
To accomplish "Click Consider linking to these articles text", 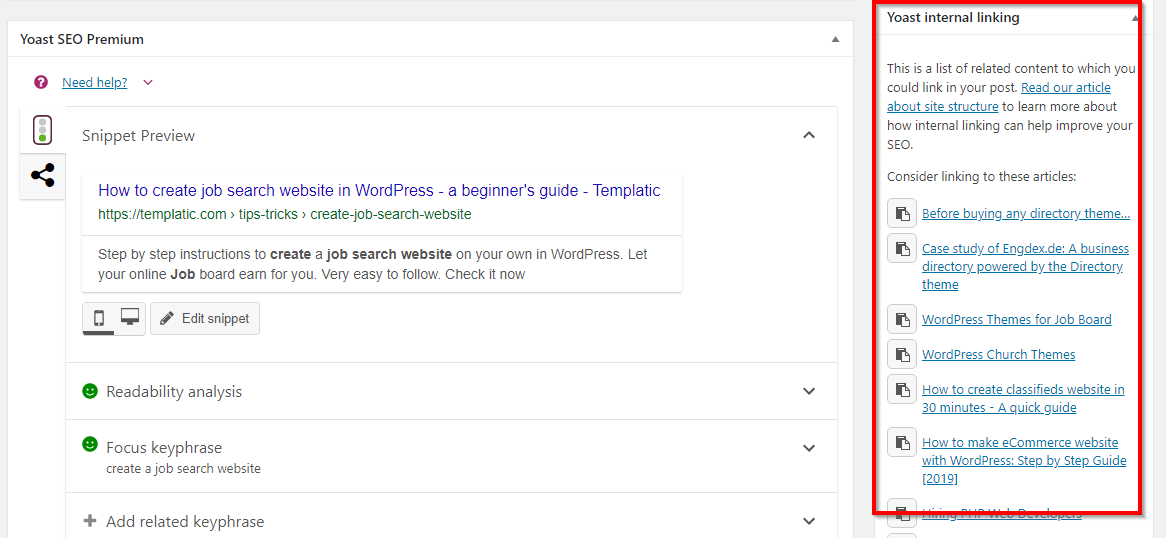I will pyautogui.click(x=982, y=177).
